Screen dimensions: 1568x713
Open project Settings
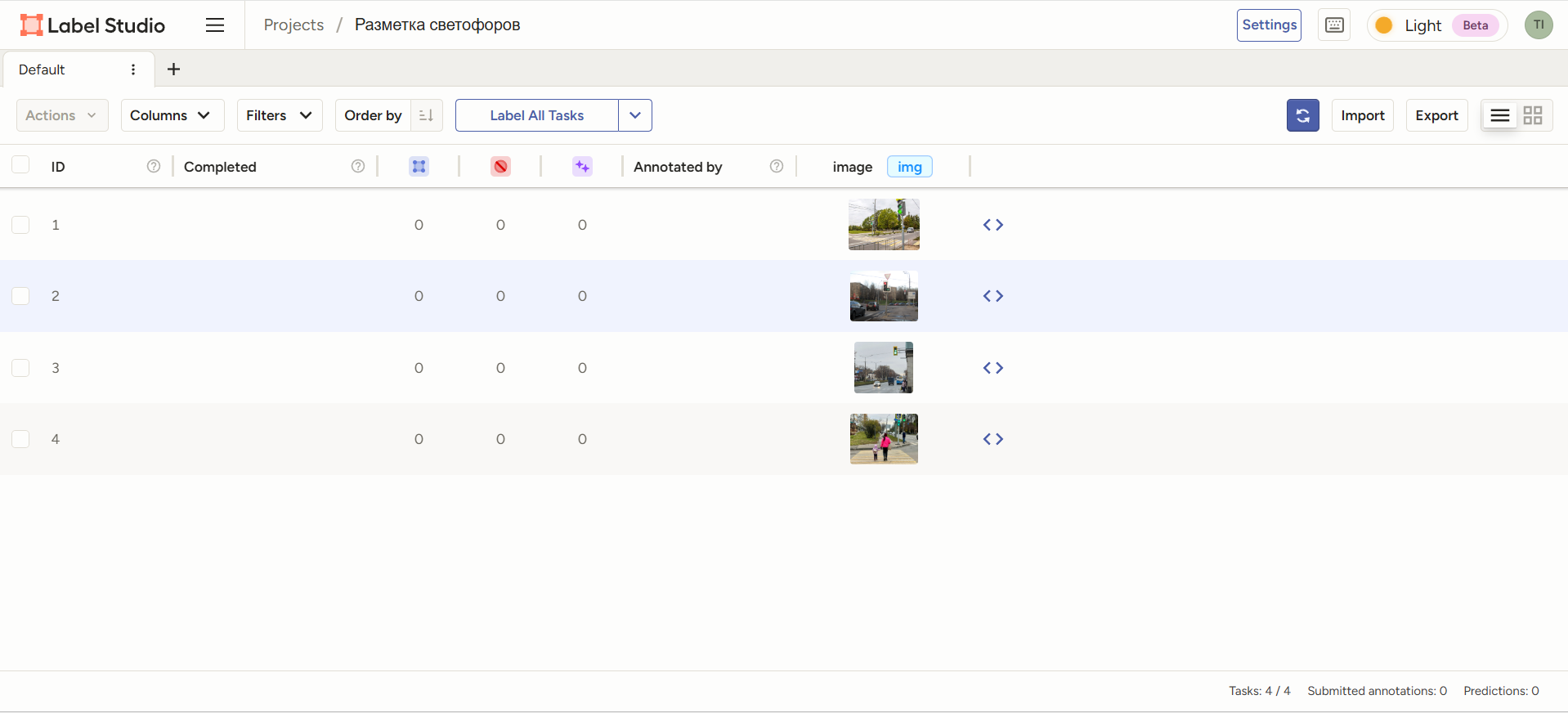(1268, 25)
